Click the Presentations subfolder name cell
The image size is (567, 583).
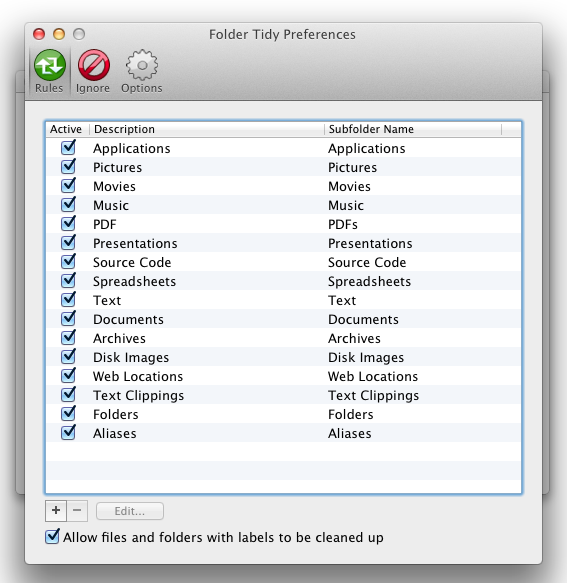[370, 243]
